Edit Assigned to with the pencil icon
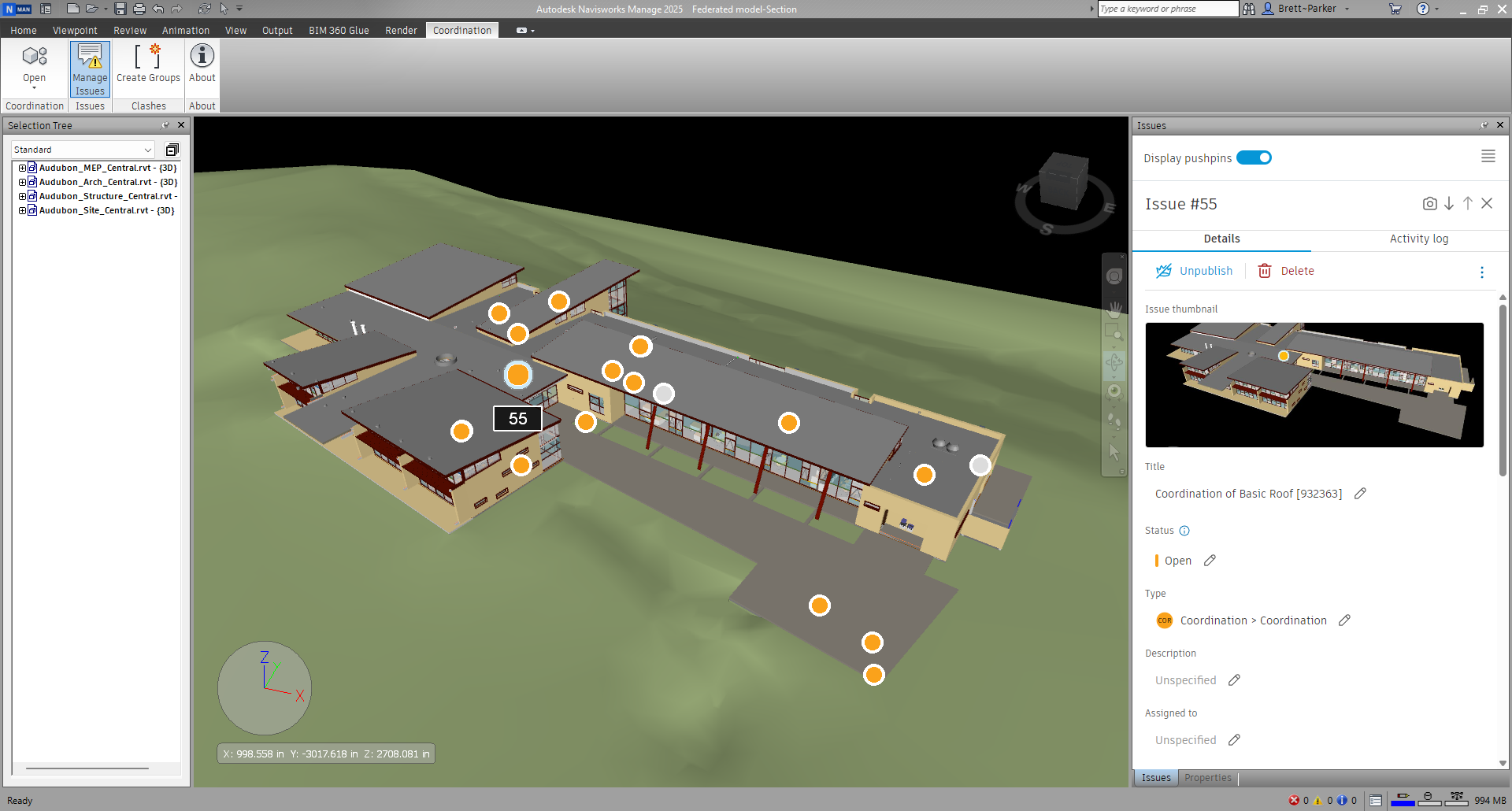 tap(1234, 740)
